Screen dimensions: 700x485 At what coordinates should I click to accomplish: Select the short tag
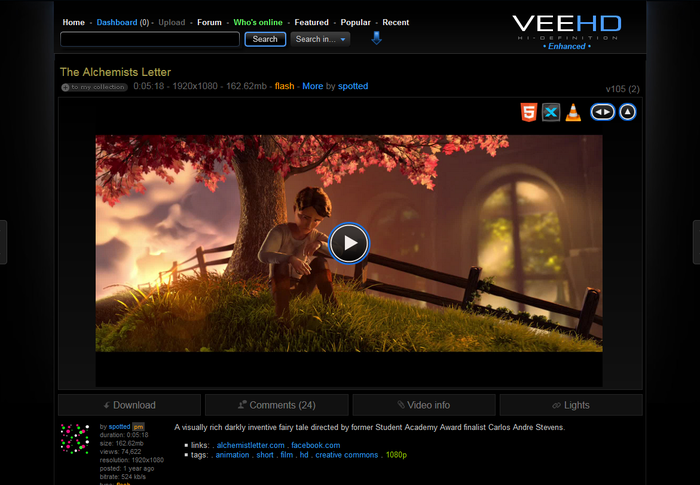[x=265, y=455]
